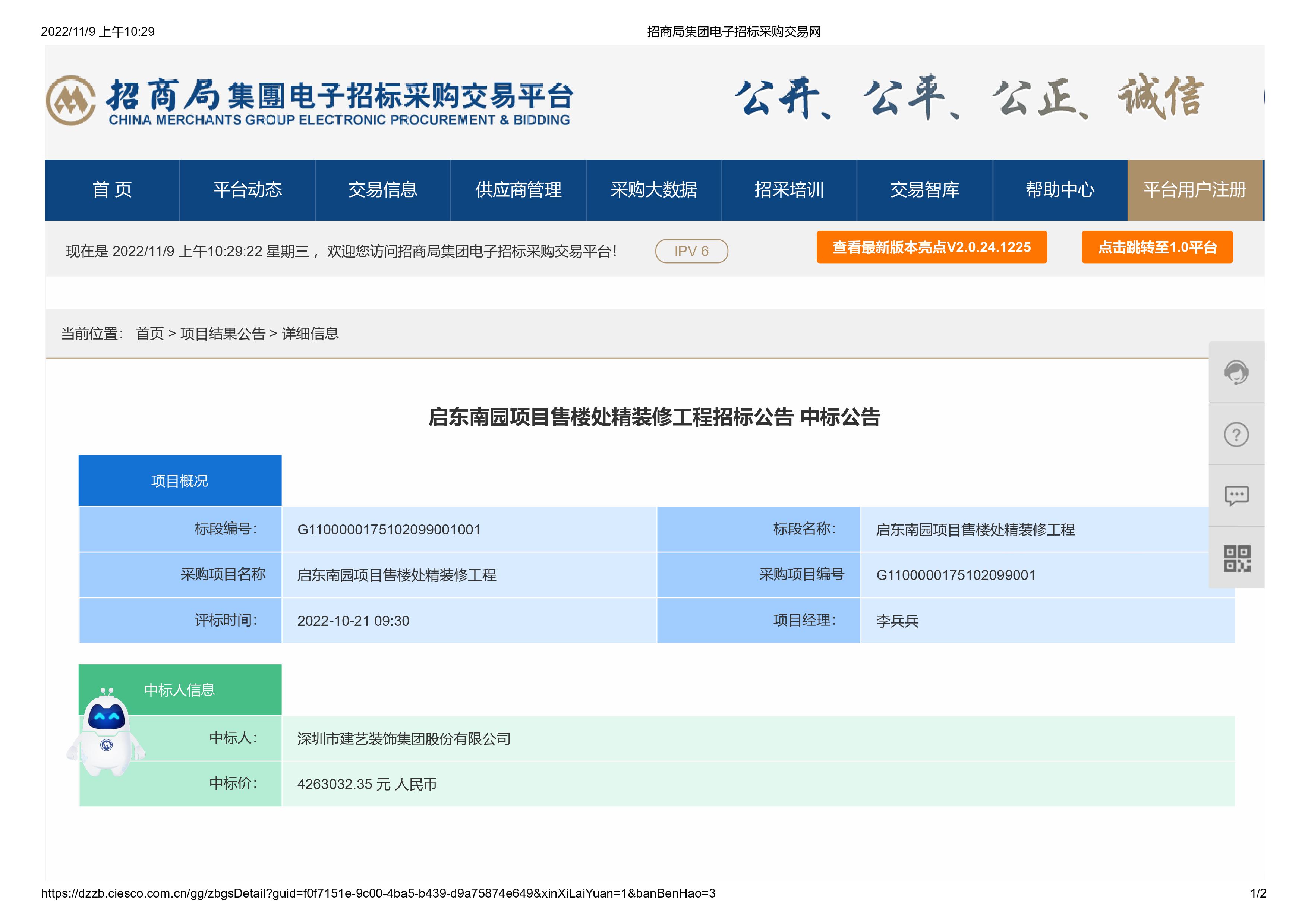Click the 采购项目名称 label cell
This screenshot has width=1308, height=924.
click(x=180, y=575)
